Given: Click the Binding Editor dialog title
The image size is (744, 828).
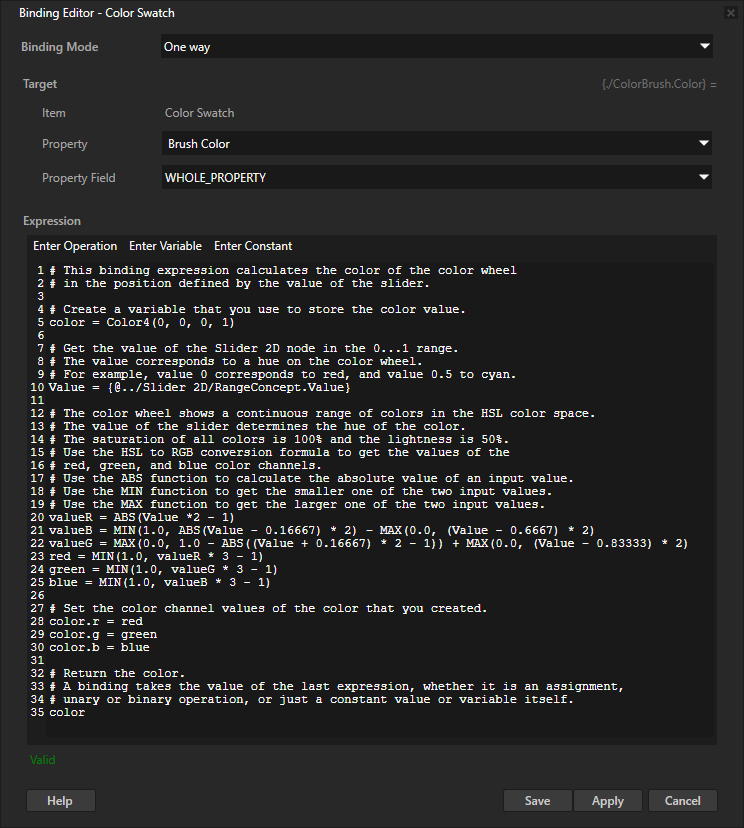Looking at the screenshot, I should pyautogui.click(x=96, y=12).
